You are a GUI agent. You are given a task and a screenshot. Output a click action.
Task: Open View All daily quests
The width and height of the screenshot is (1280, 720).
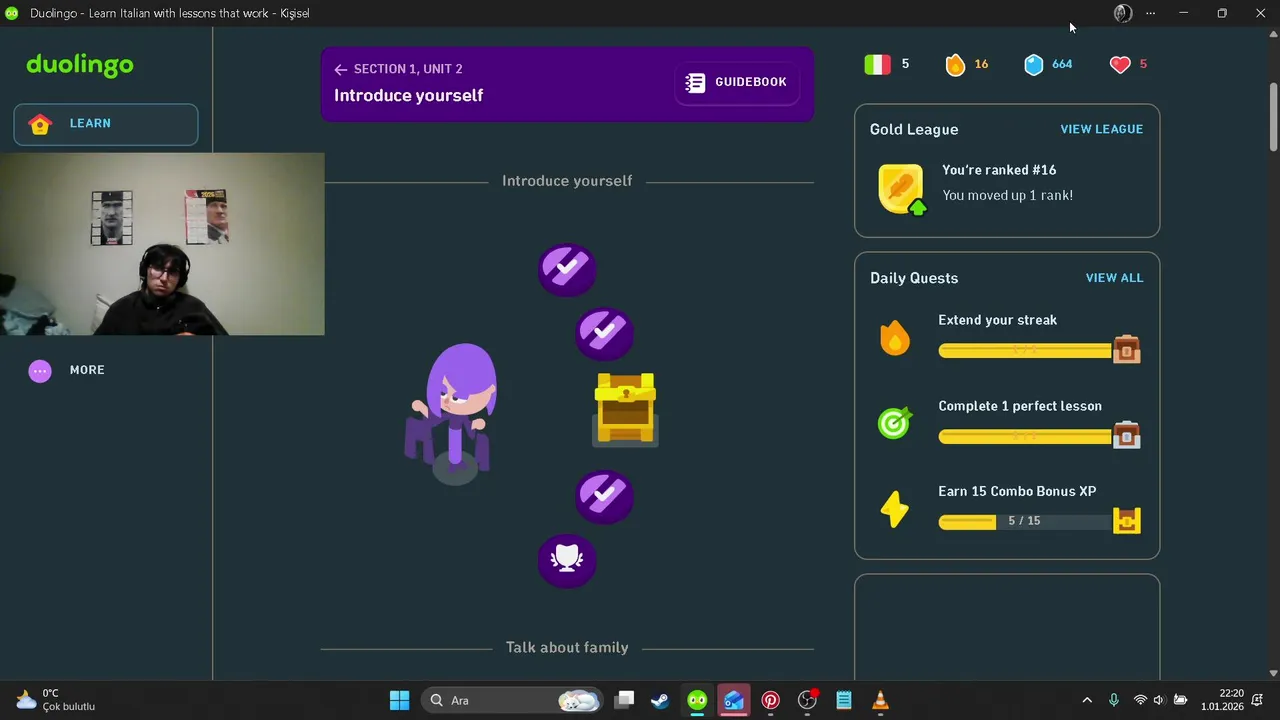[1114, 278]
